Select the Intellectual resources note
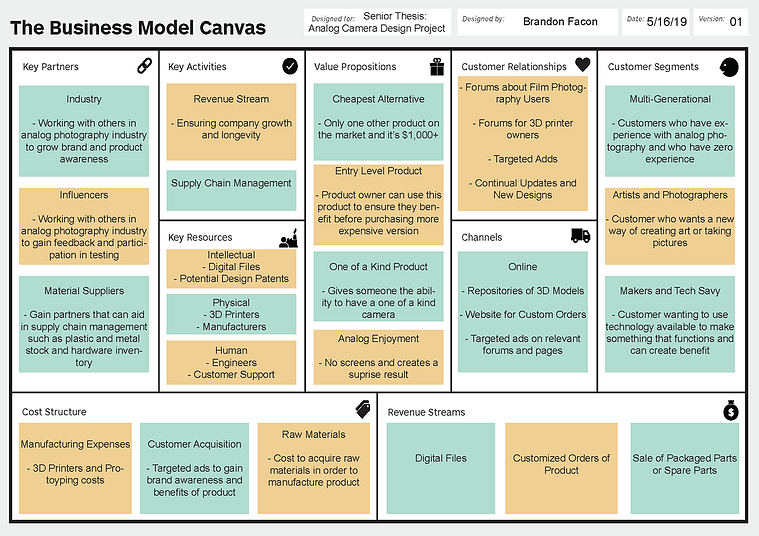 tap(231, 269)
